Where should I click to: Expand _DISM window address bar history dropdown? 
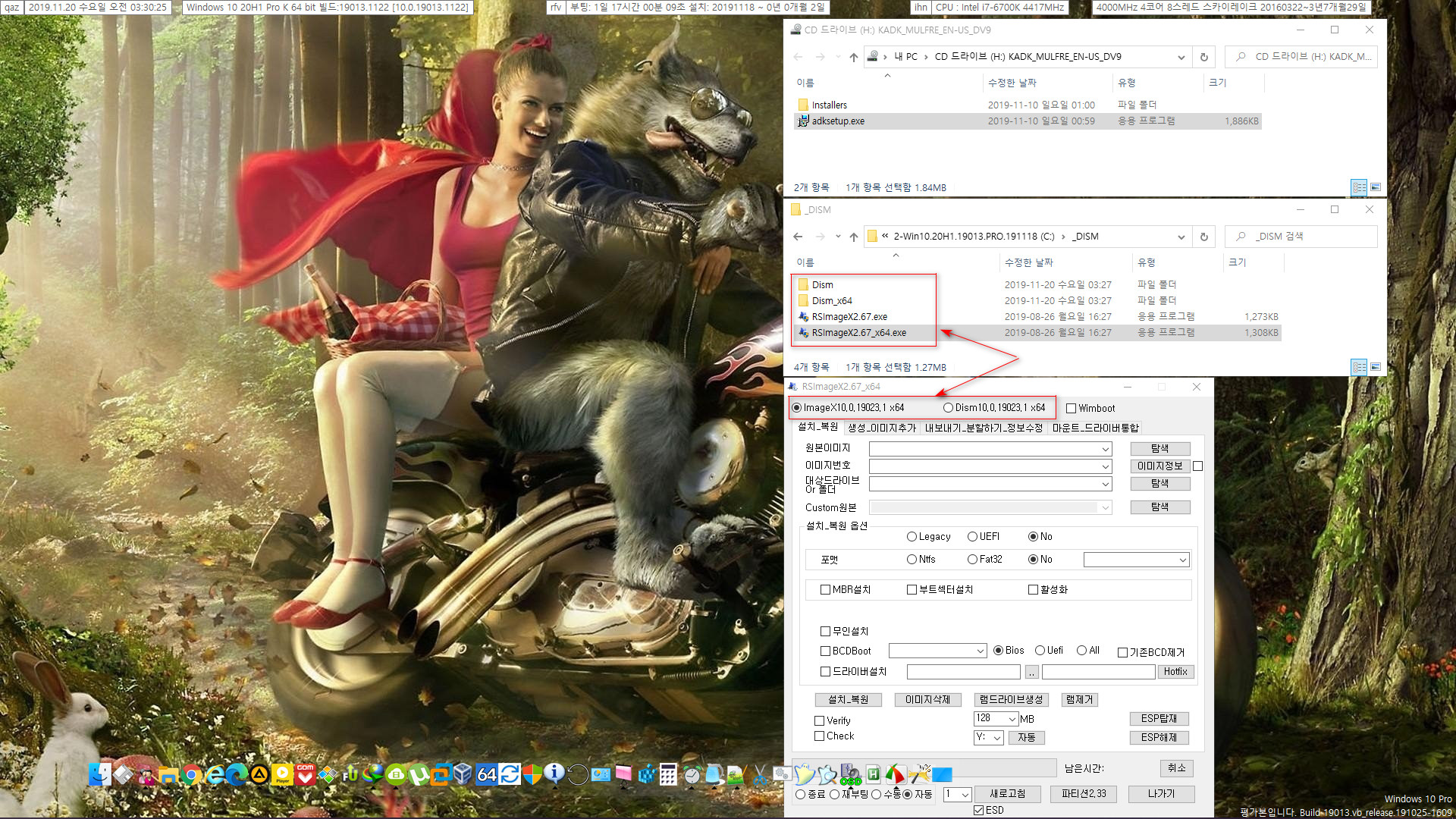point(1181,237)
